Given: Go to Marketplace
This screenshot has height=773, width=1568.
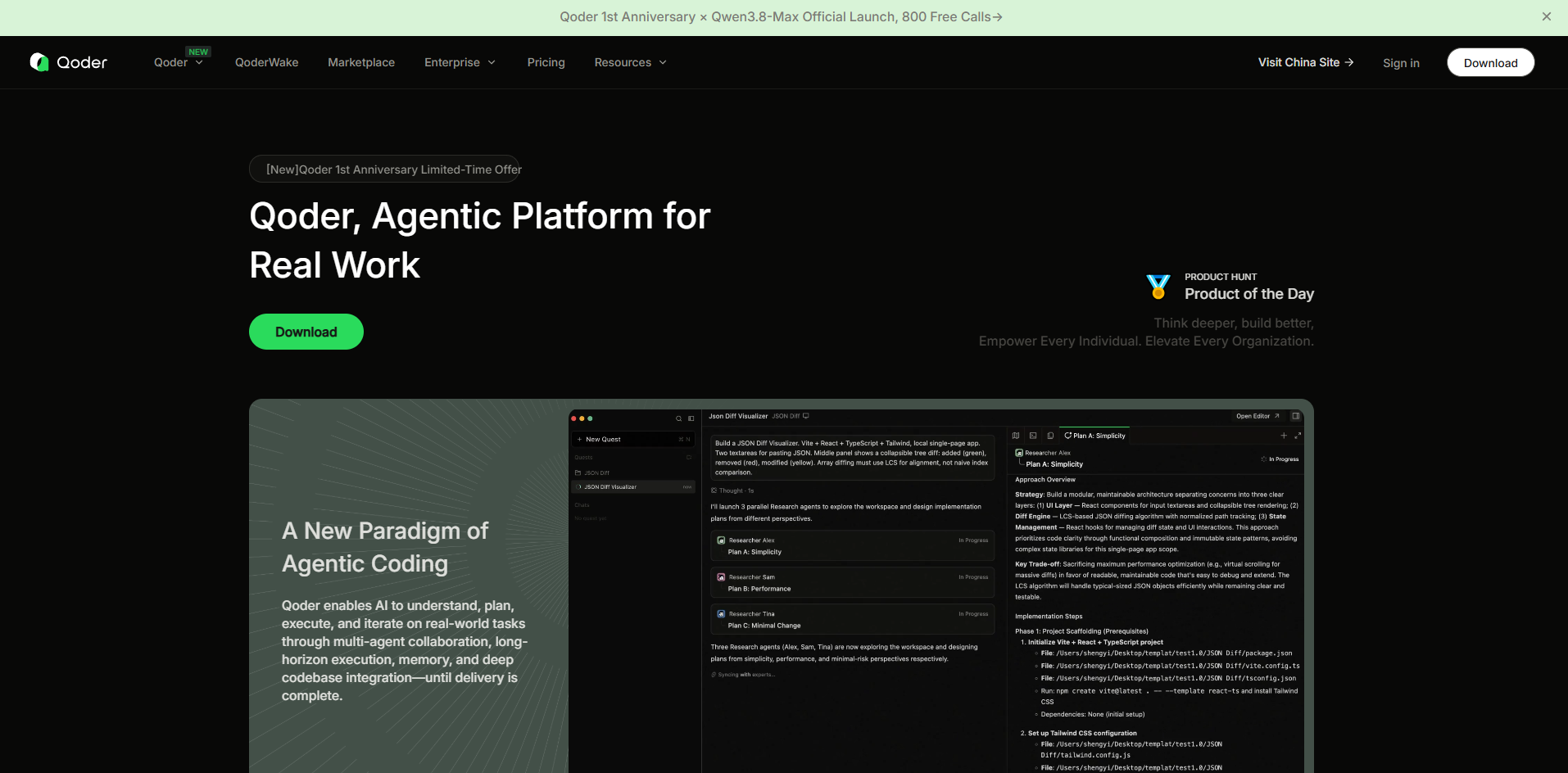Looking at the screenshot, I should click(361, 62).
